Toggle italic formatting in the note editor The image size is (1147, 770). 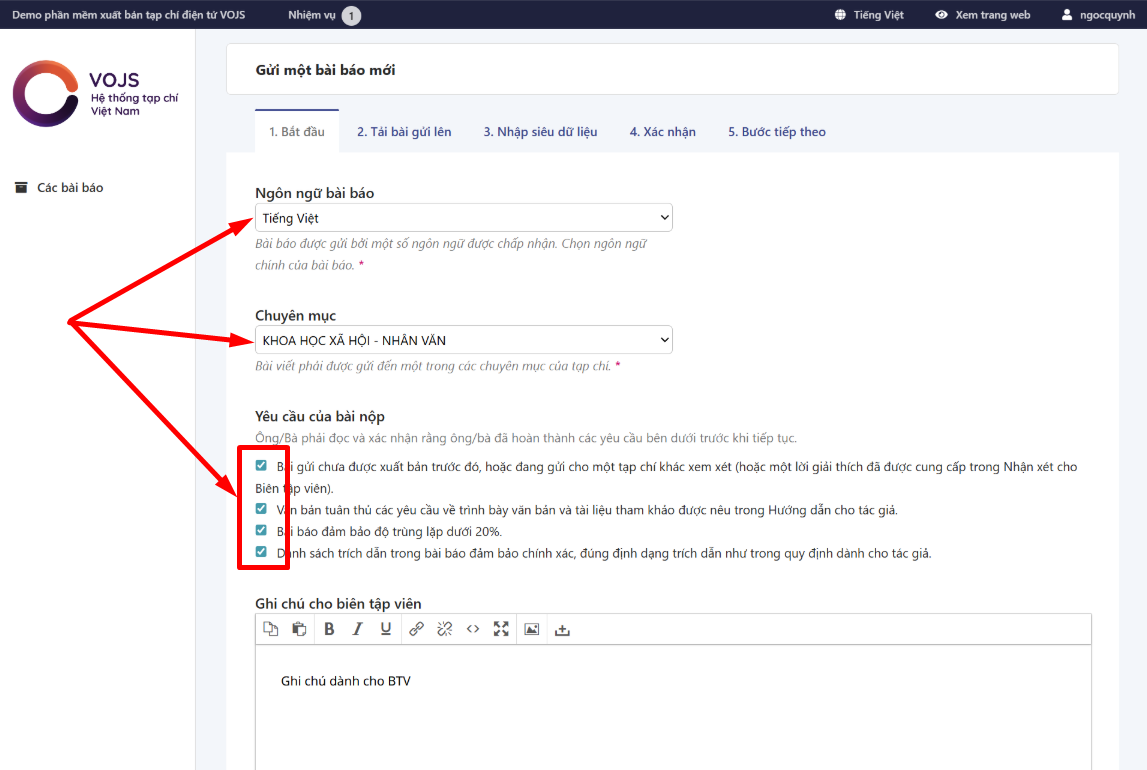point(357,629)
